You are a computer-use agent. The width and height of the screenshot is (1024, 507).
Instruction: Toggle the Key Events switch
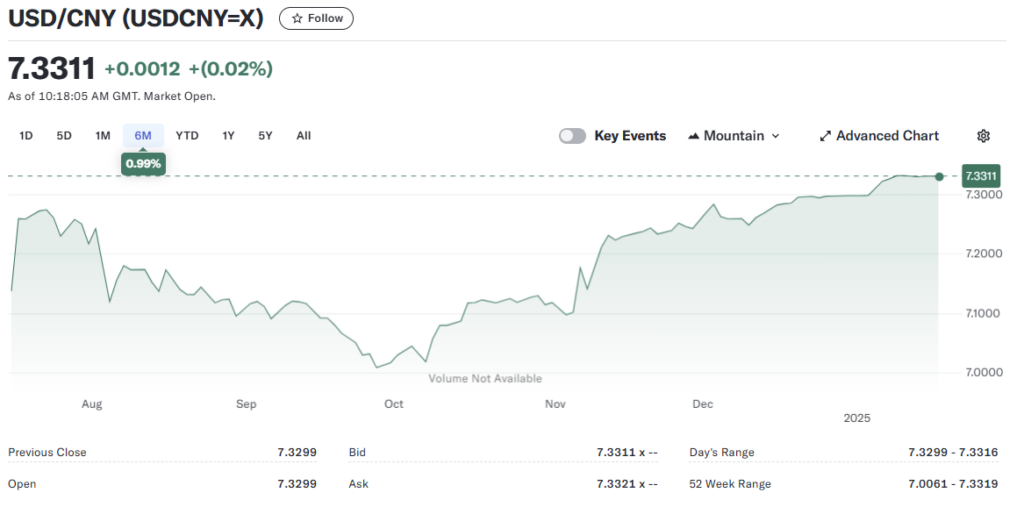pyautogui.click(x=572, y=136)
